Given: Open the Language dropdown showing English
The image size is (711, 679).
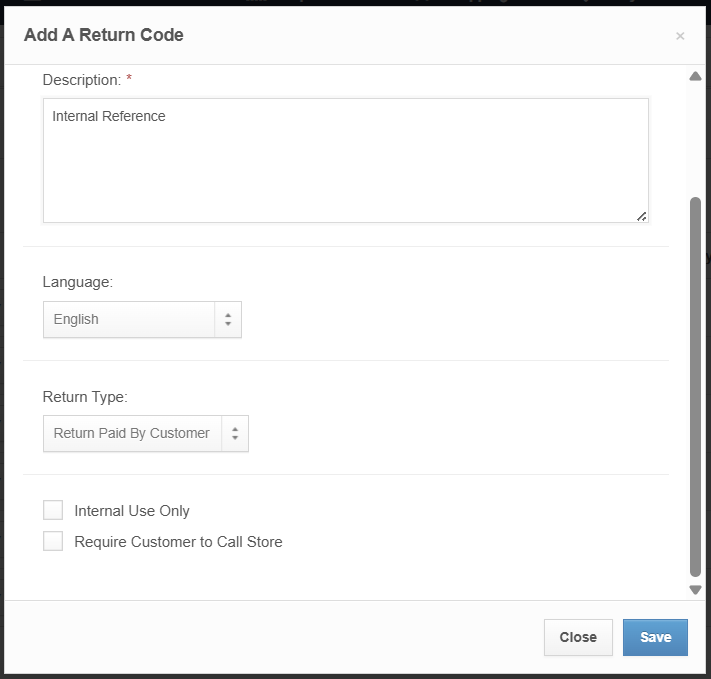Looking at the screenshot, I should pos(128,320).
